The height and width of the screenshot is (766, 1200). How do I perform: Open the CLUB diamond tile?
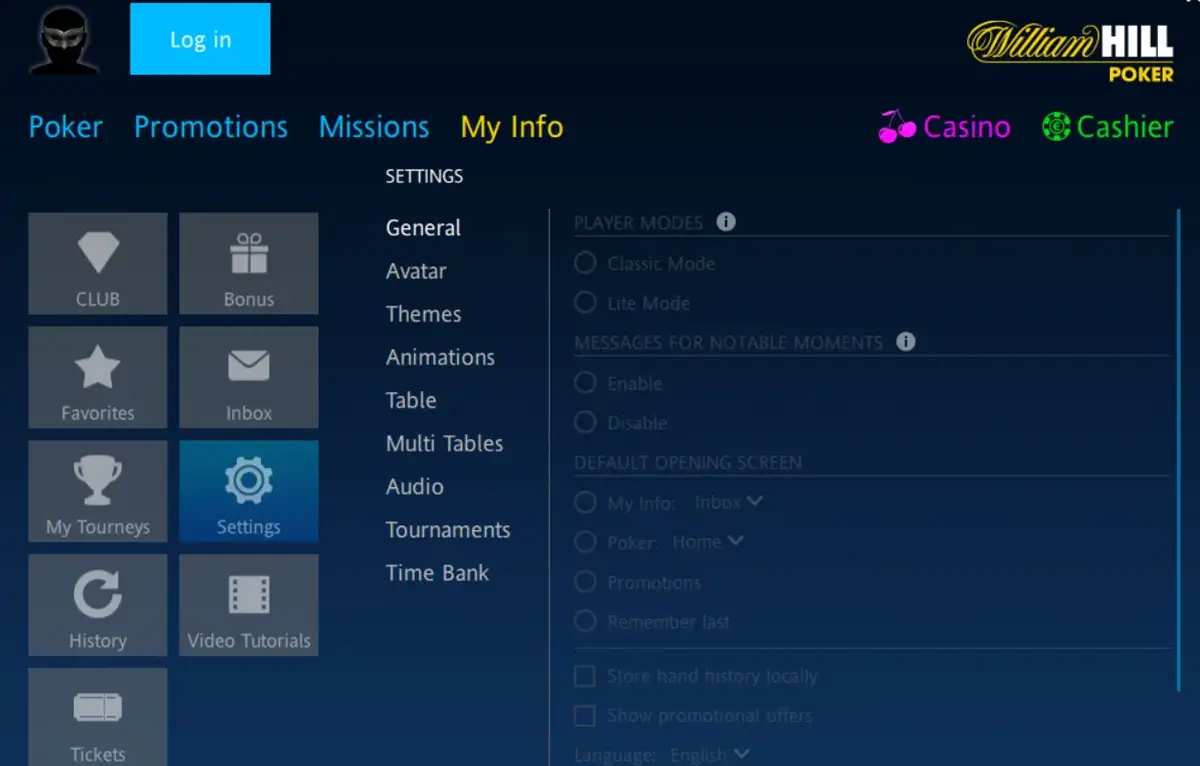98,263
